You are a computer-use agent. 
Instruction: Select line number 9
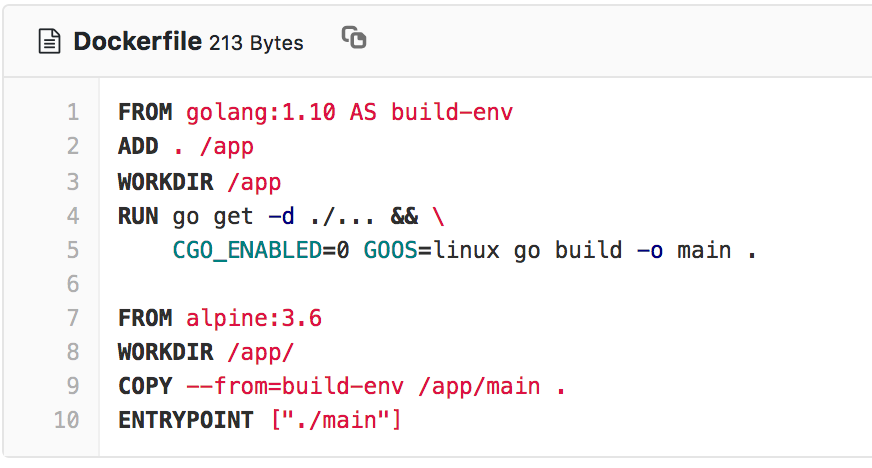click(x=73, y=386)
